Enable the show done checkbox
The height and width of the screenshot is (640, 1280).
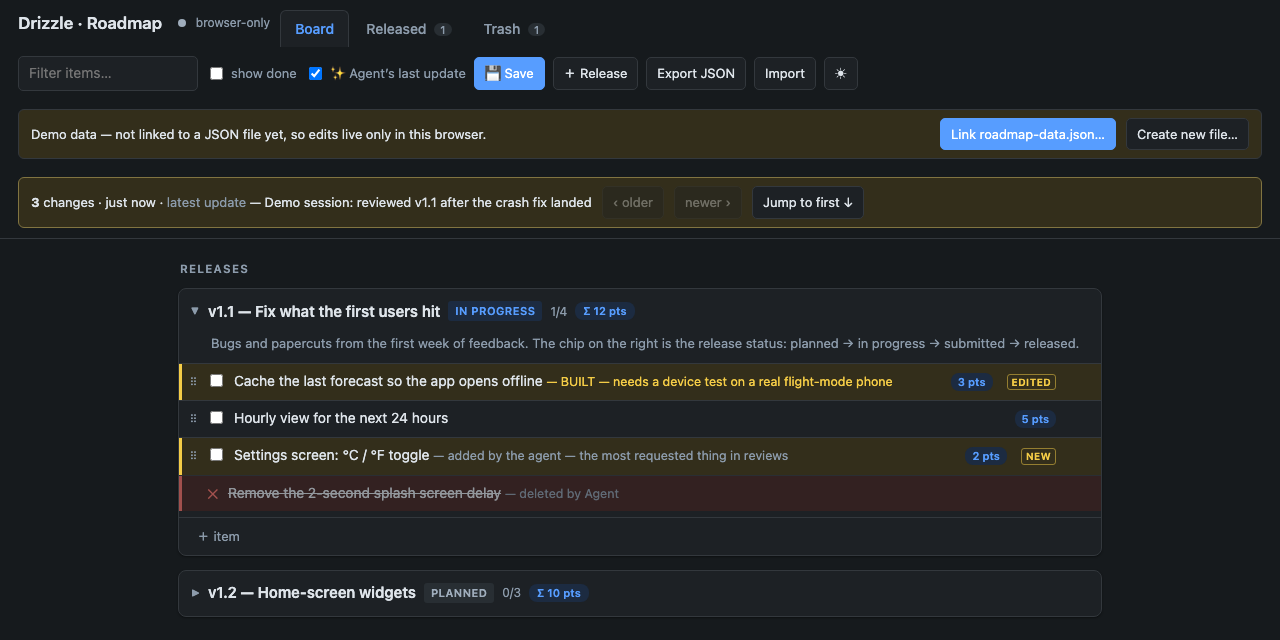(x=217, y=73)
